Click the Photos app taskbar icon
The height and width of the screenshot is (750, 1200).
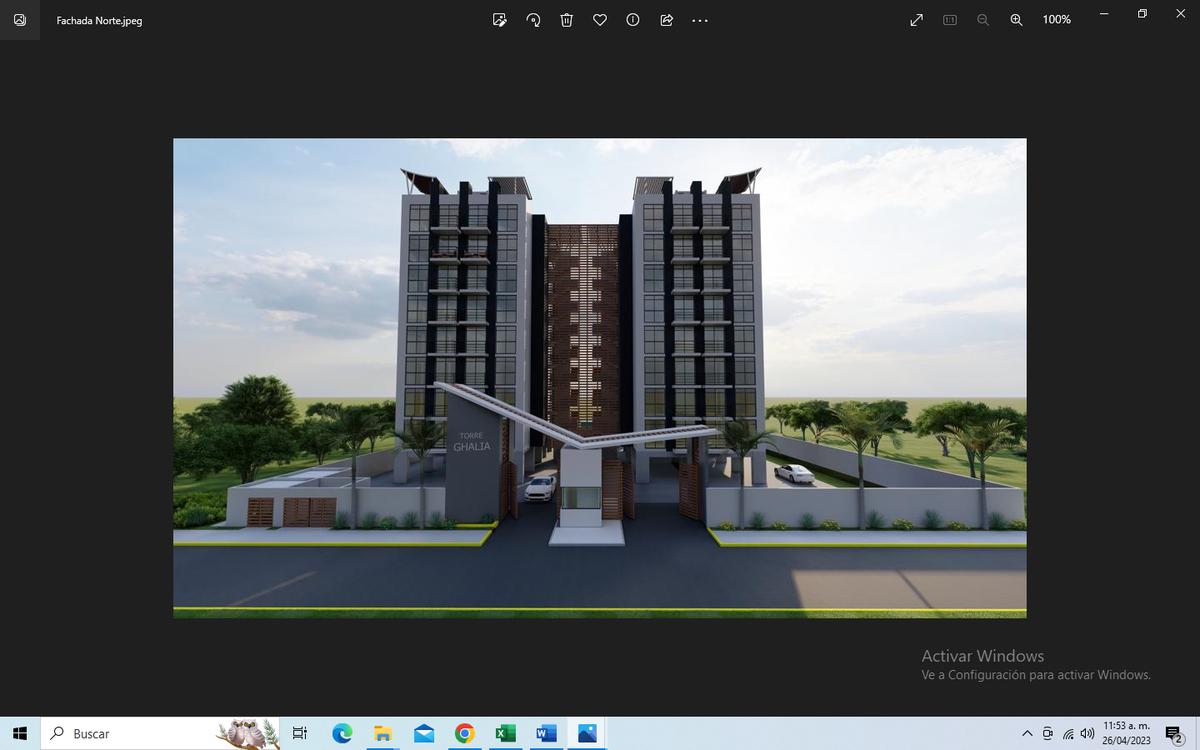pyautogui.click(x=587, y=733)
